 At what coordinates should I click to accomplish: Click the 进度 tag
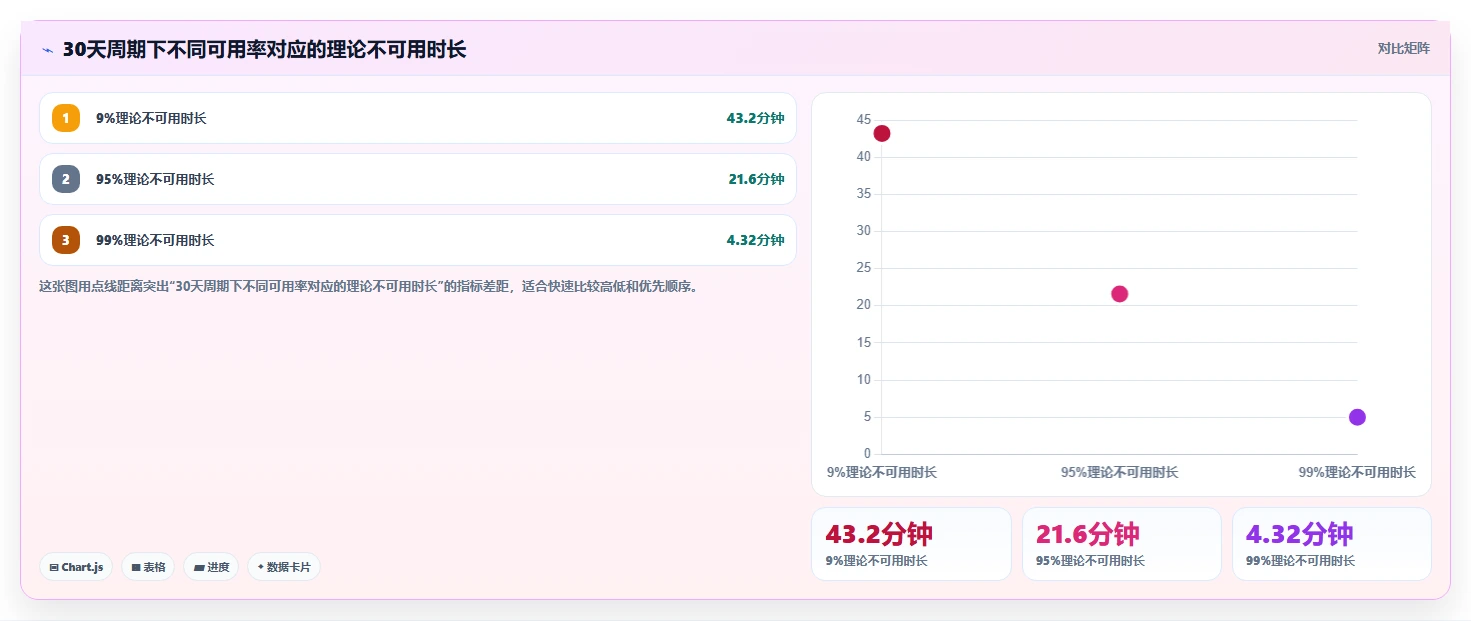coord(211,567)
